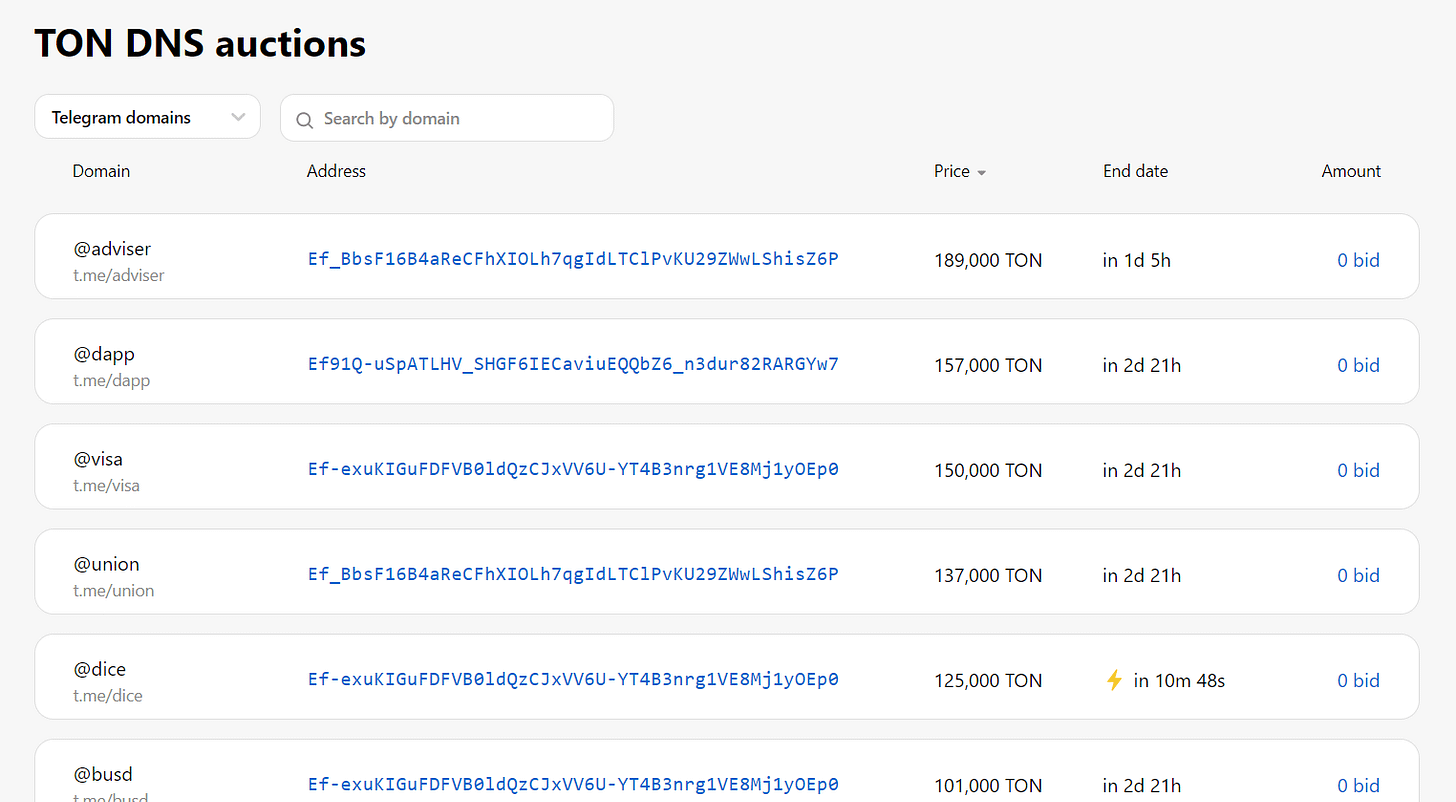Click the magnifier icon in search box

coord(305,119)
